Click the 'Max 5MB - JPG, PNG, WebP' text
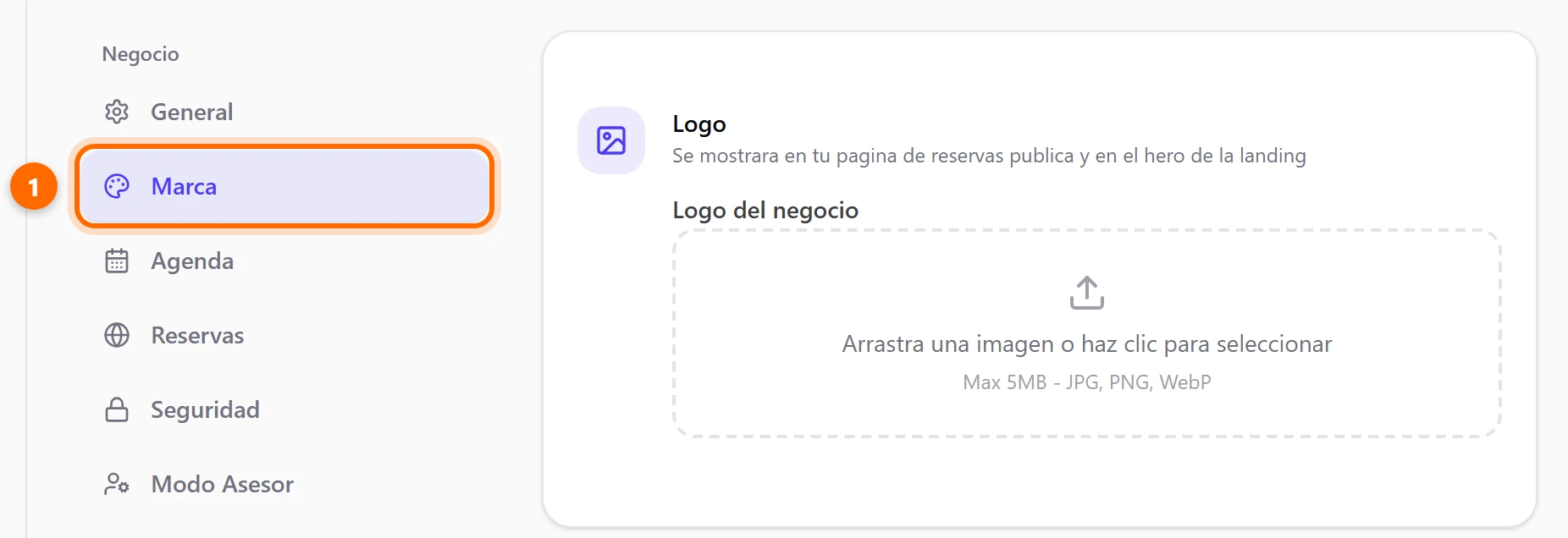1568x538 pixels. [x=1087, y=382]
